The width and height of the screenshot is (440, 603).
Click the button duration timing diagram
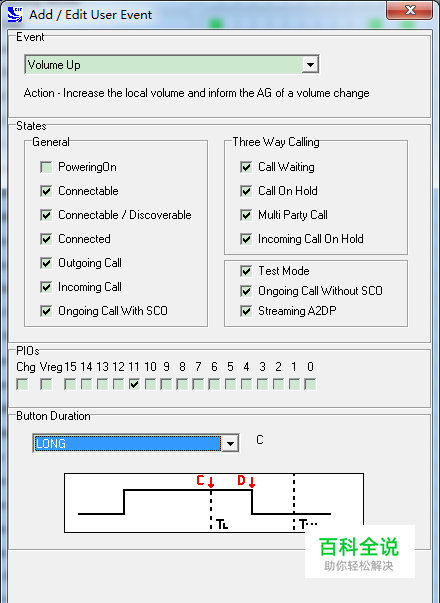point(214,503)
